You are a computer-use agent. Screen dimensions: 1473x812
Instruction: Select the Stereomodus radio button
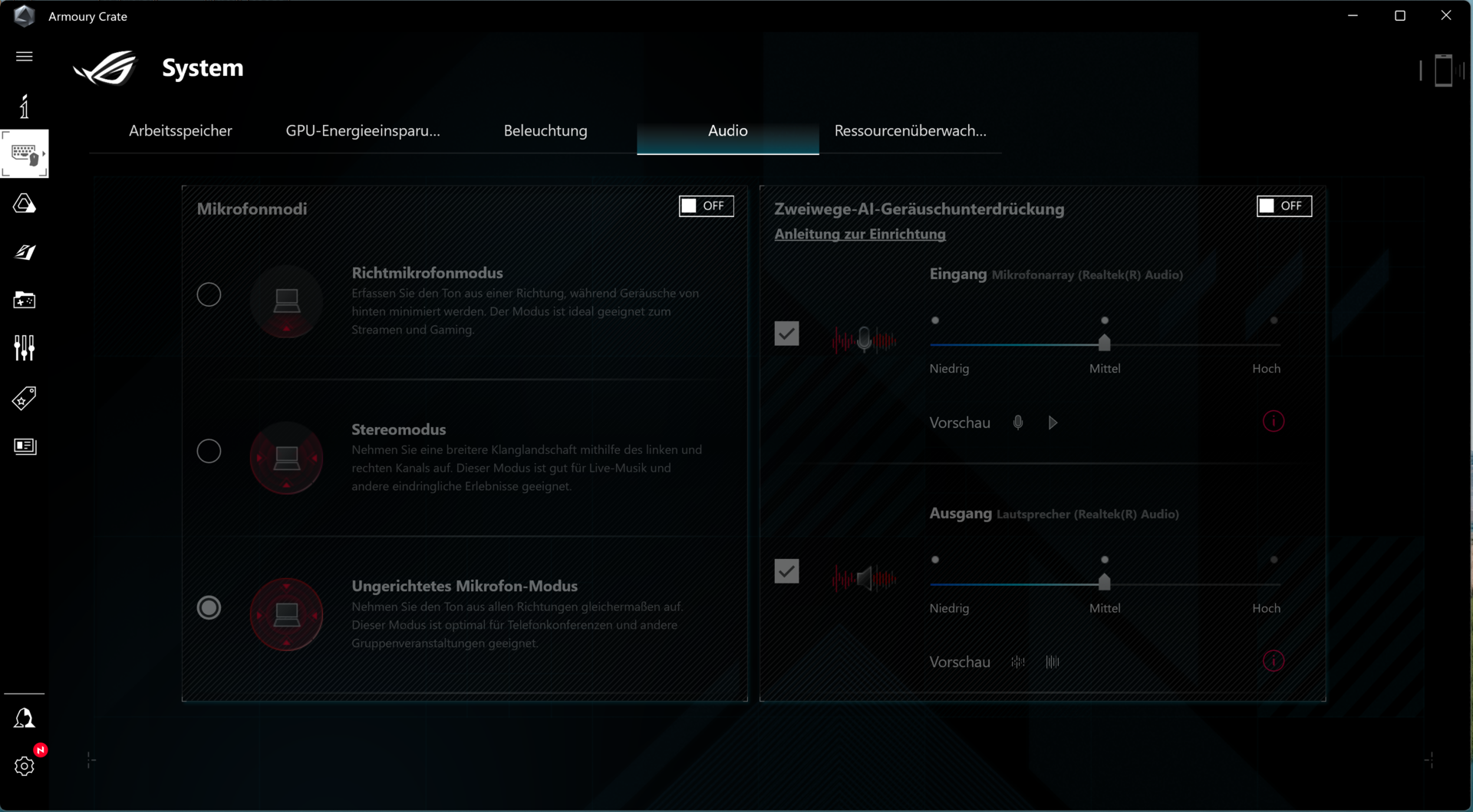click(x=209, y=451)
